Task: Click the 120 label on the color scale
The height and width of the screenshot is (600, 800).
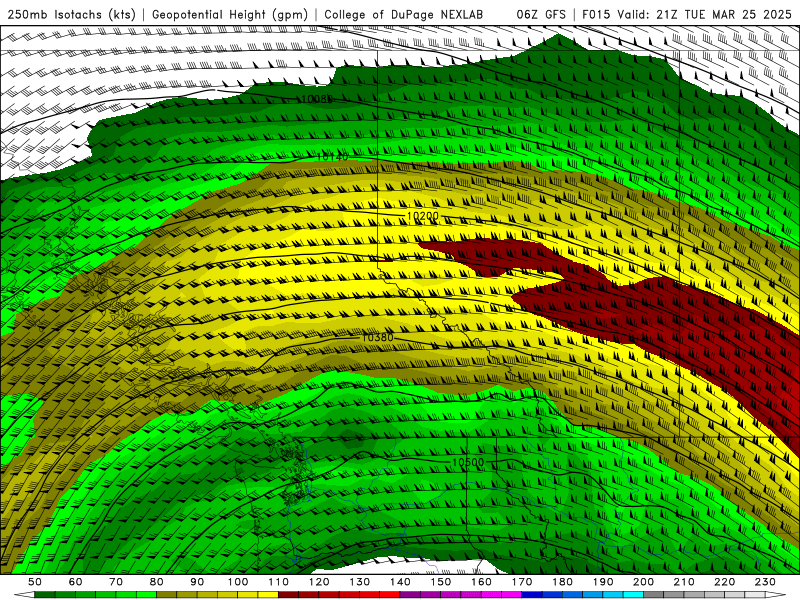Action: pyautogui.click(x=319, y=582)
